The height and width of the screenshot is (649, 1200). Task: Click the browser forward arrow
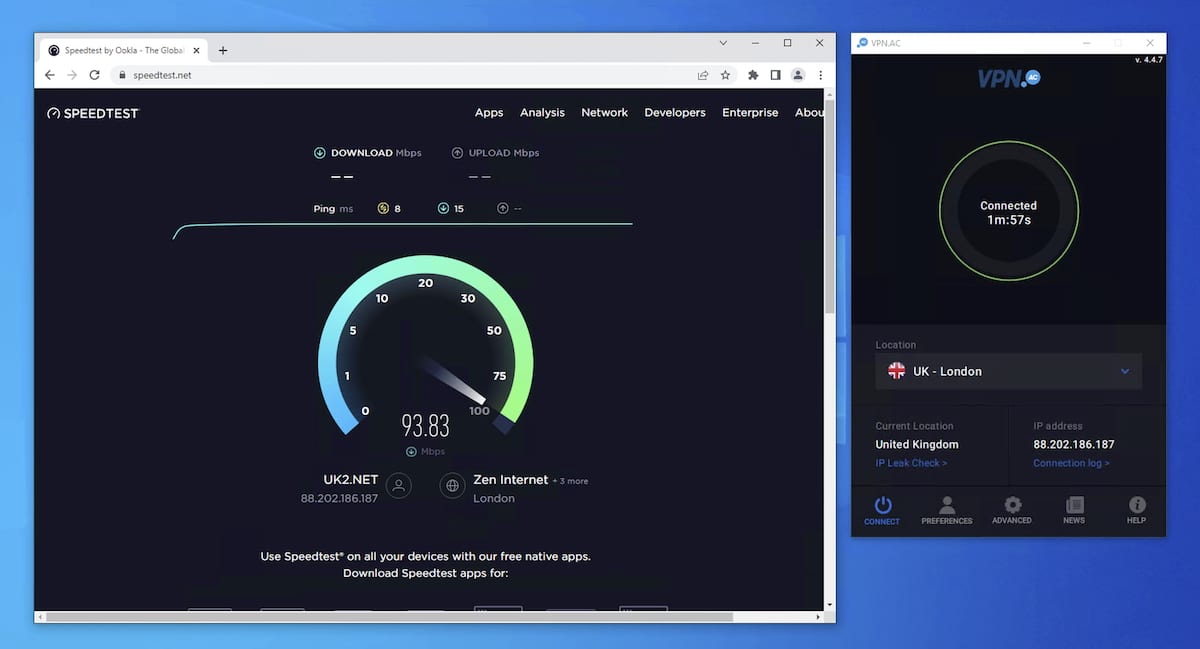(72, 75)
